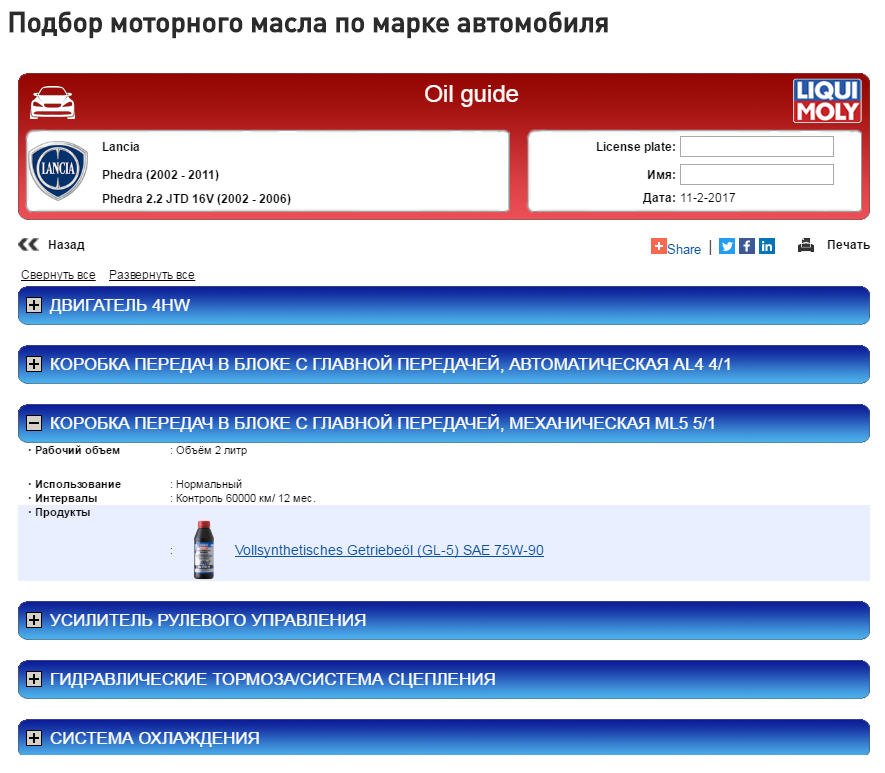Click the printer icon
The width and height of the screenshot is (885, 773).
point(806,245)
